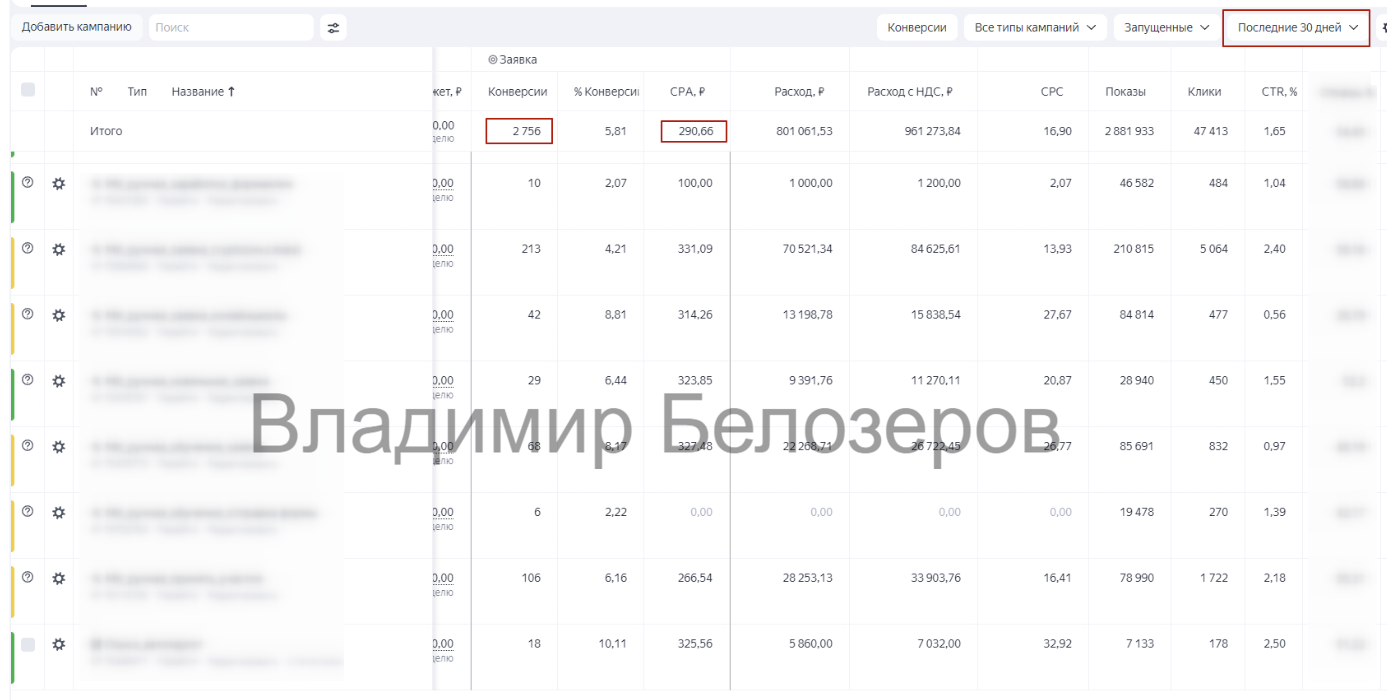Open settings gear for row with 42 conversions

(x=58, y=315)
